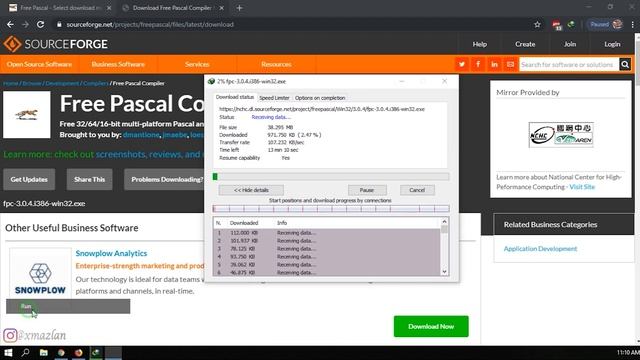This screenshot has width=640, height=360.
Task: Open File Explorer from taskbar
Action: coord(44,353)
